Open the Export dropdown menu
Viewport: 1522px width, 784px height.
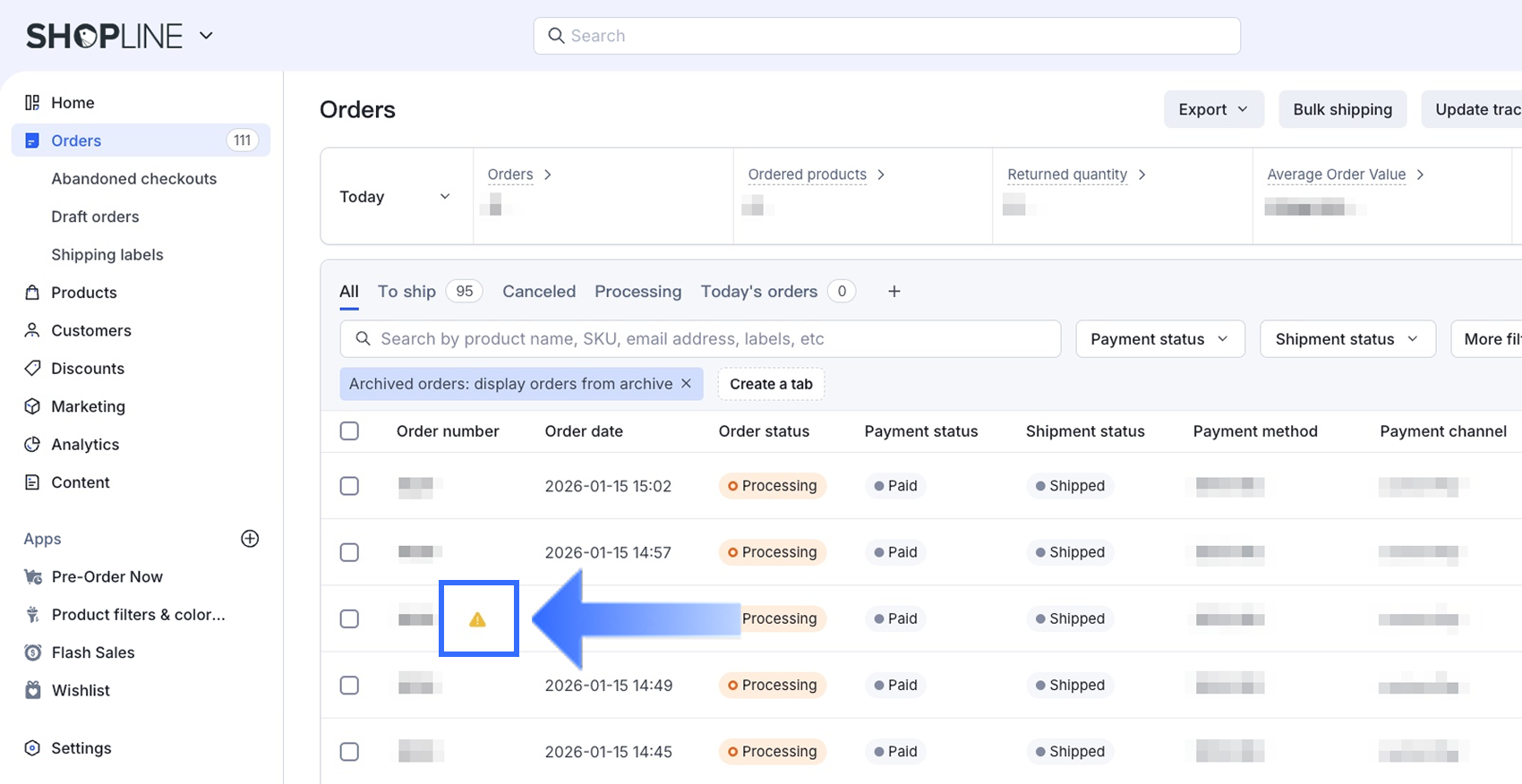click(x=1213, y=109)
